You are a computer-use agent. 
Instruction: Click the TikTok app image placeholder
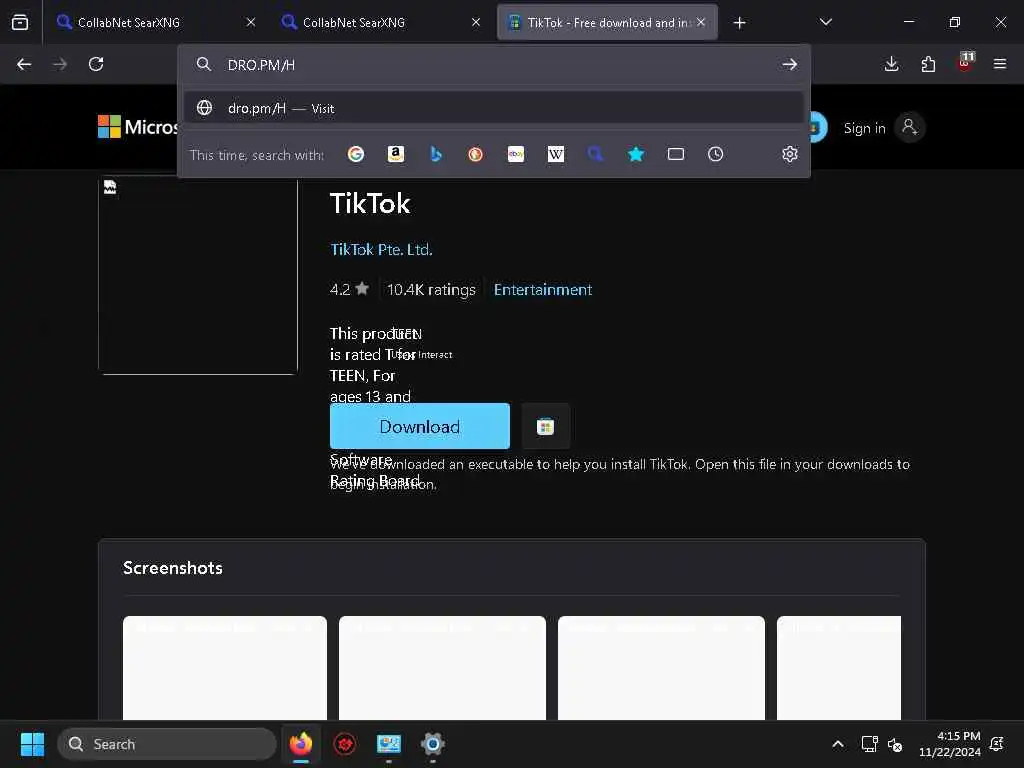tap(198, 275)
